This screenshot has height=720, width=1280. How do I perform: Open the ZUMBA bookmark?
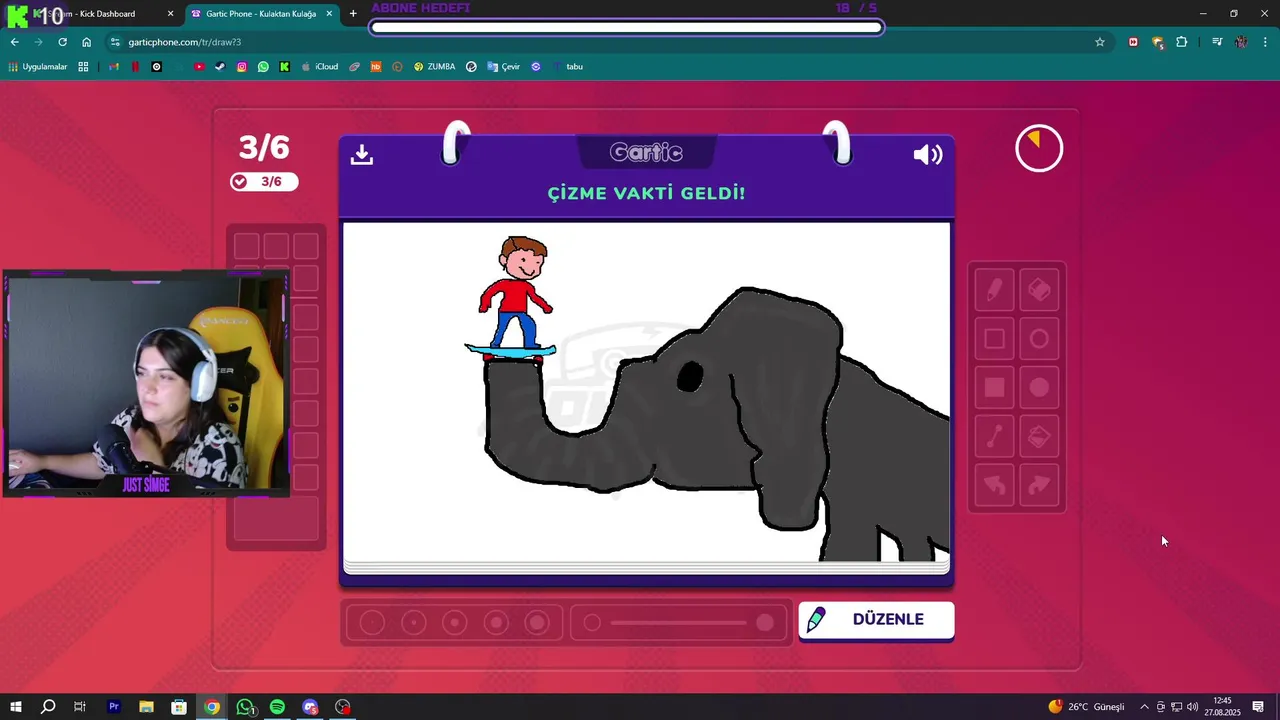coord(434,67)
